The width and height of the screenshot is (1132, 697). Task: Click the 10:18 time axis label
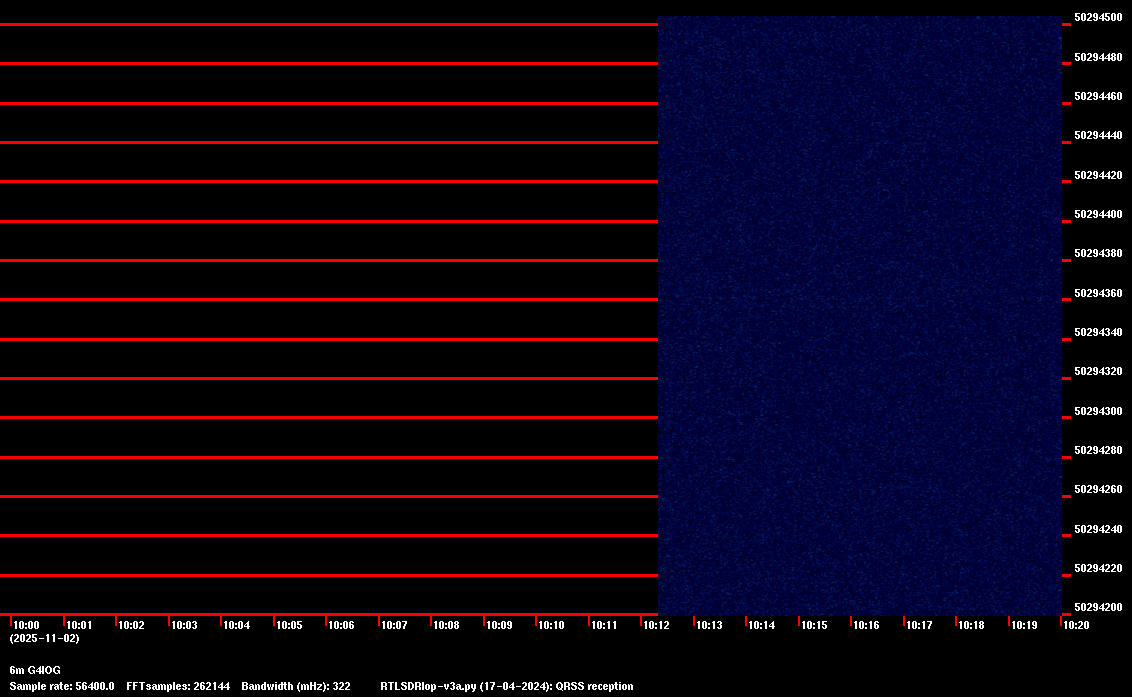[971, 625]
